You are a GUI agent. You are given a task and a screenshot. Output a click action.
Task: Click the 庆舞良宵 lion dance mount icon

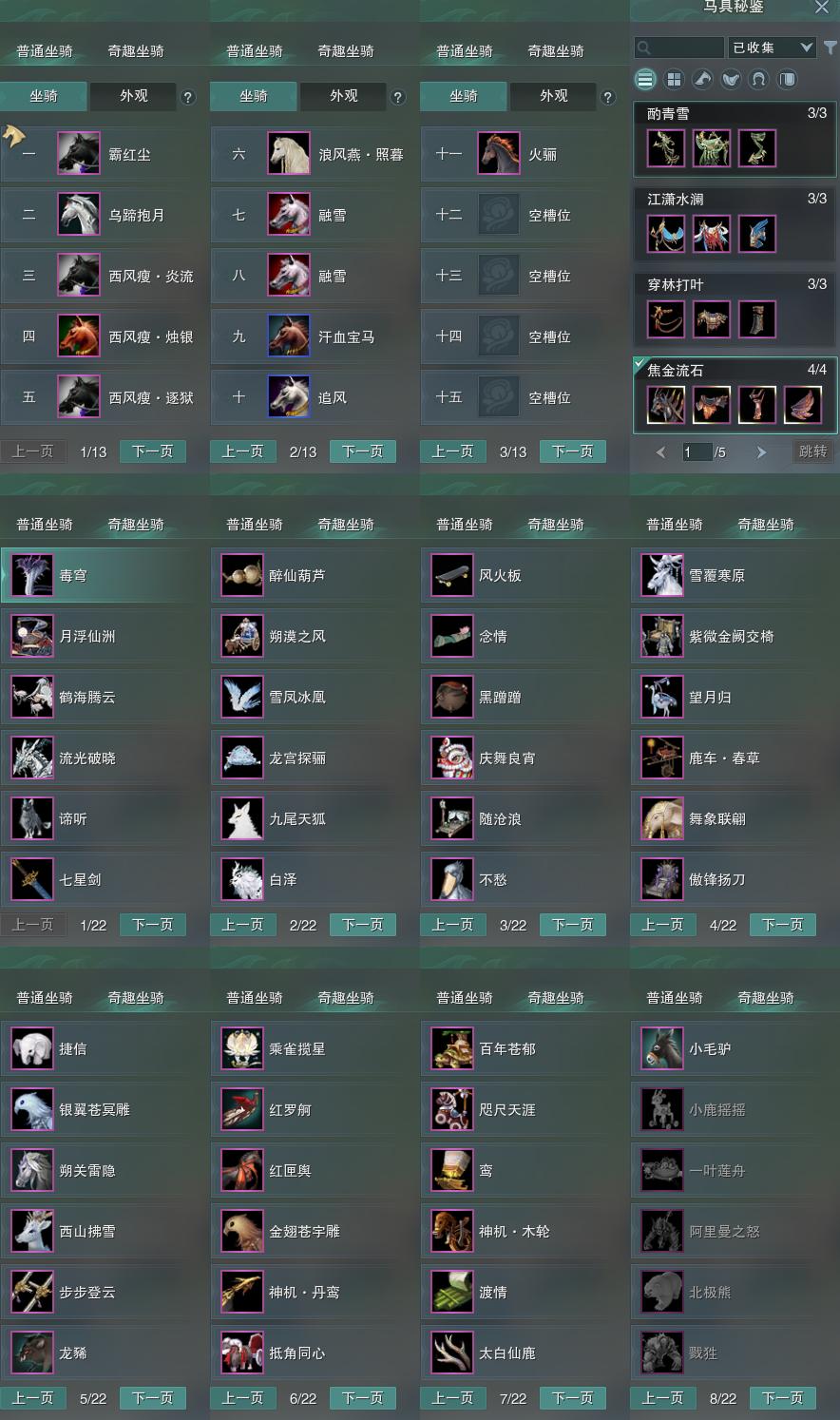tap(451, 758)
